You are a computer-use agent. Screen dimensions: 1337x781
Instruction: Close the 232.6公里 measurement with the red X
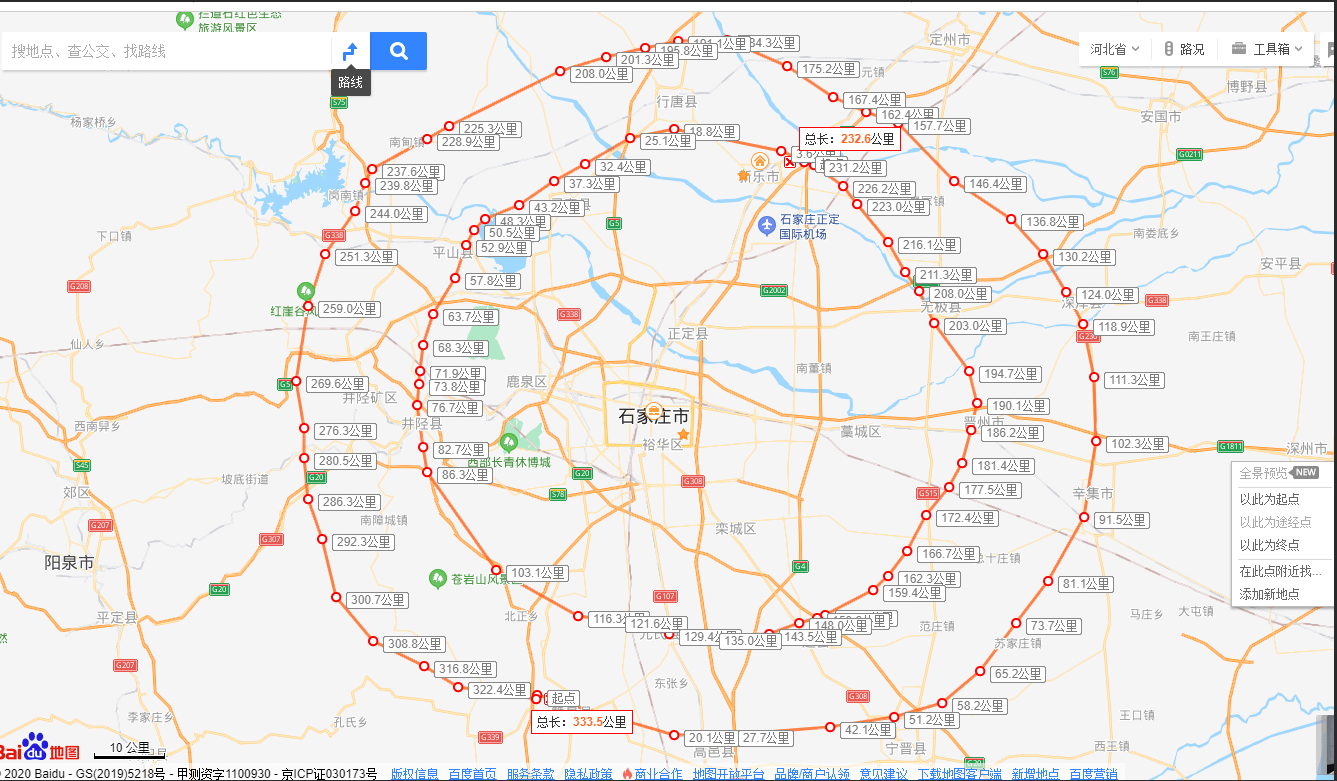tap(791, 161)
